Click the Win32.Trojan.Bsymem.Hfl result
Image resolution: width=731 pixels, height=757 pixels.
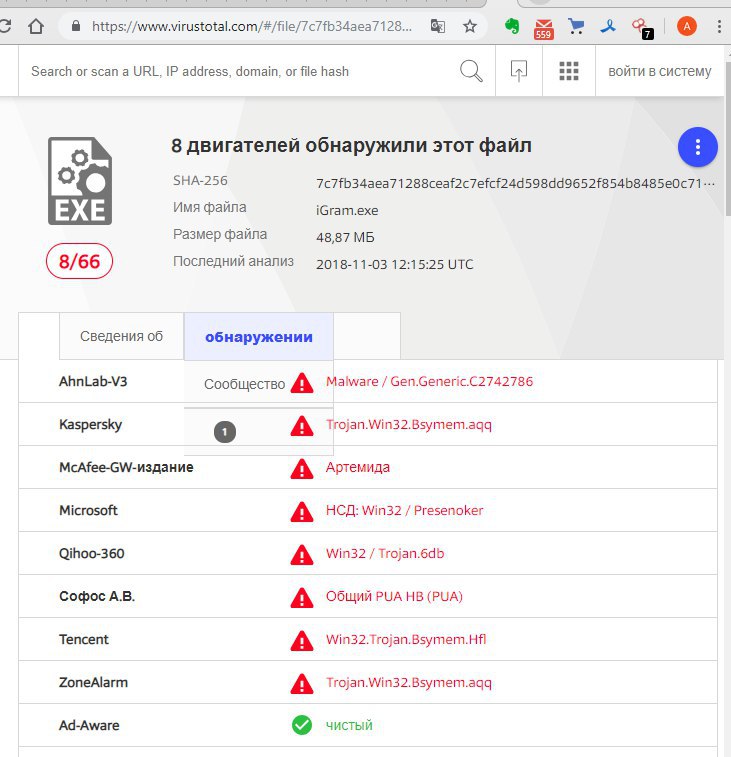406,639
